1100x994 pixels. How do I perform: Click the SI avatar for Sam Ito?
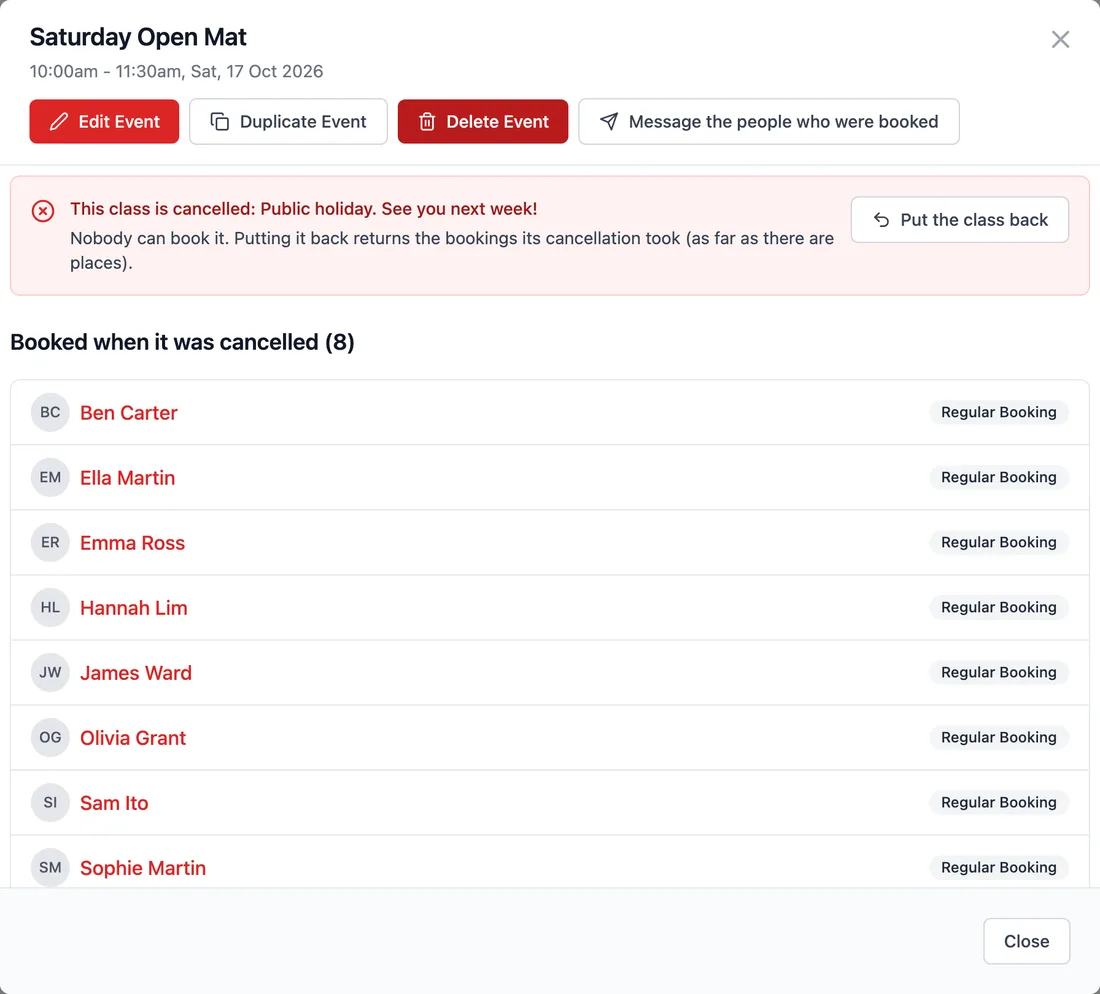50,802
